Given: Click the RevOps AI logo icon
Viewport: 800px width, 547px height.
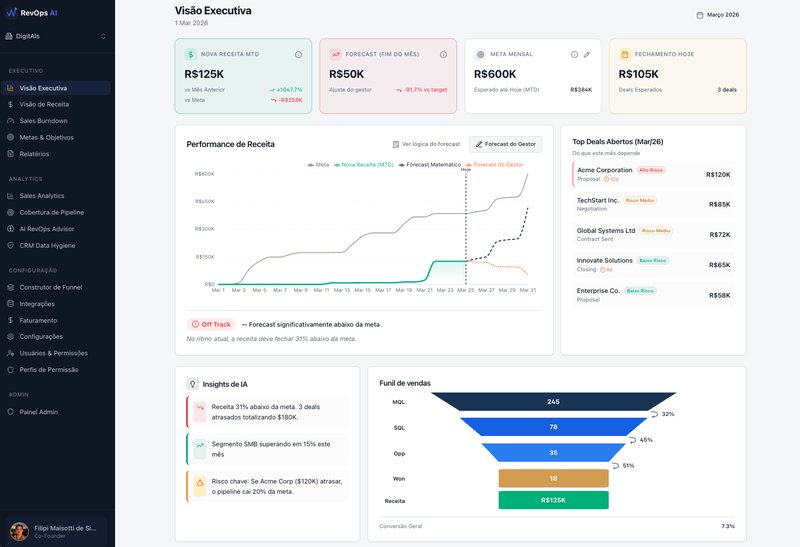Looking at the screenshot, I should tap(12, 12).
